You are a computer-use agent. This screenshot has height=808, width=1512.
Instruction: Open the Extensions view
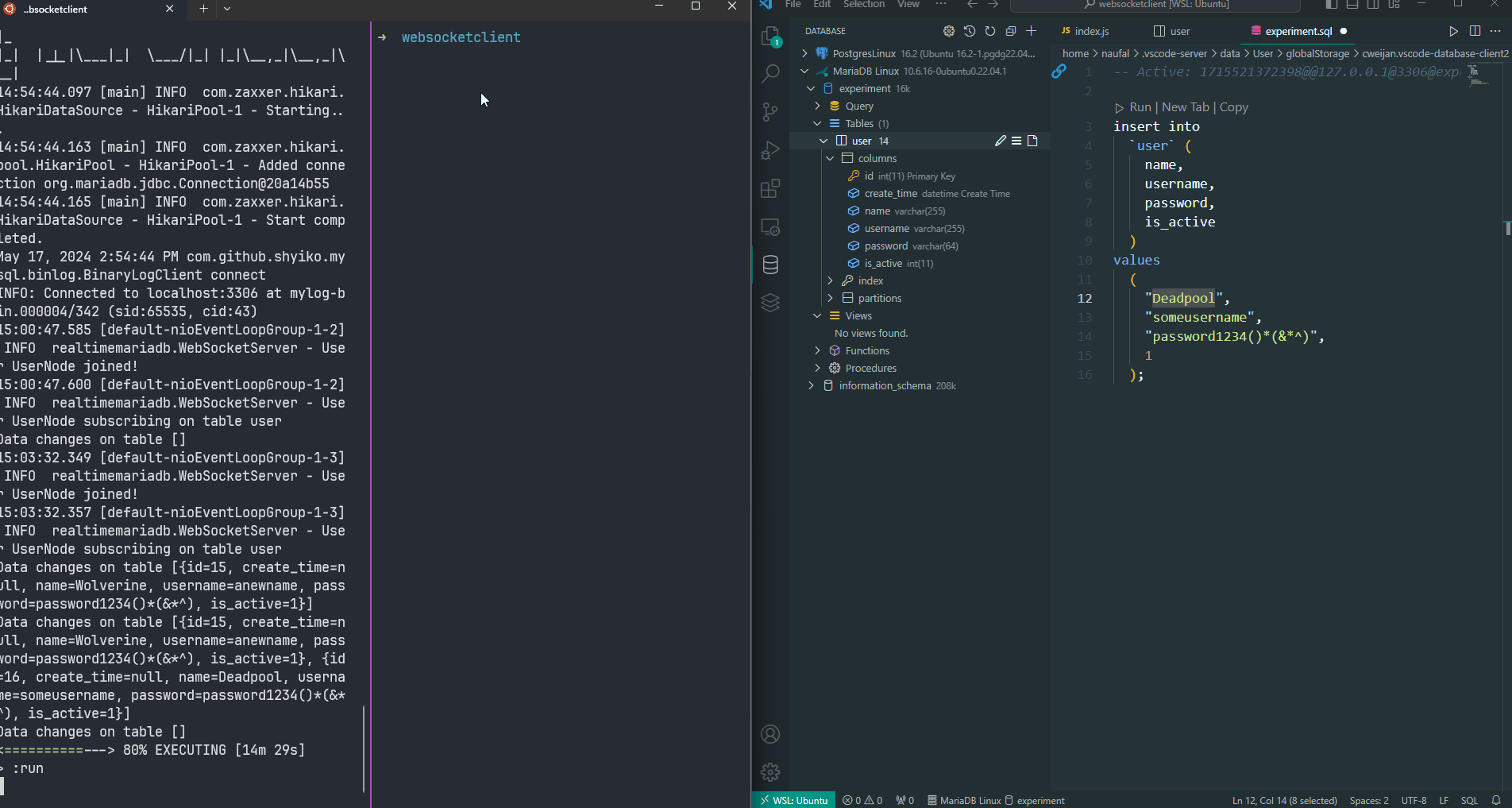coord(770,188)
